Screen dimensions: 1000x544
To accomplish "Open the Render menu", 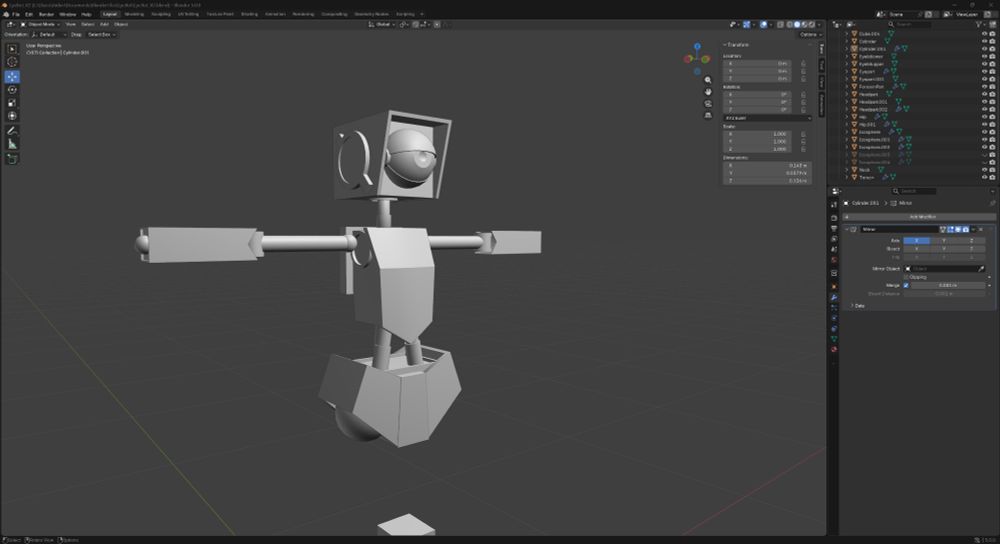I will coord(46,14).
